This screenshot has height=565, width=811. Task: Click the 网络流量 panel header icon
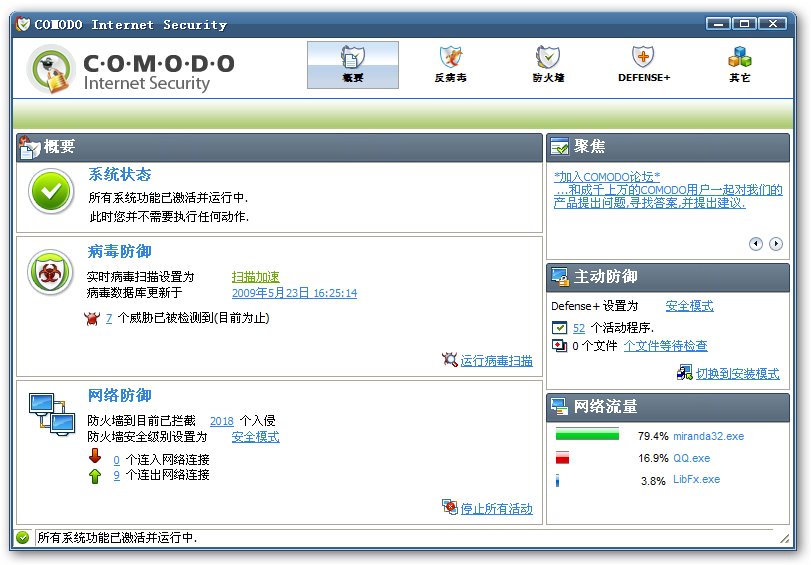(x=560, y=407)
